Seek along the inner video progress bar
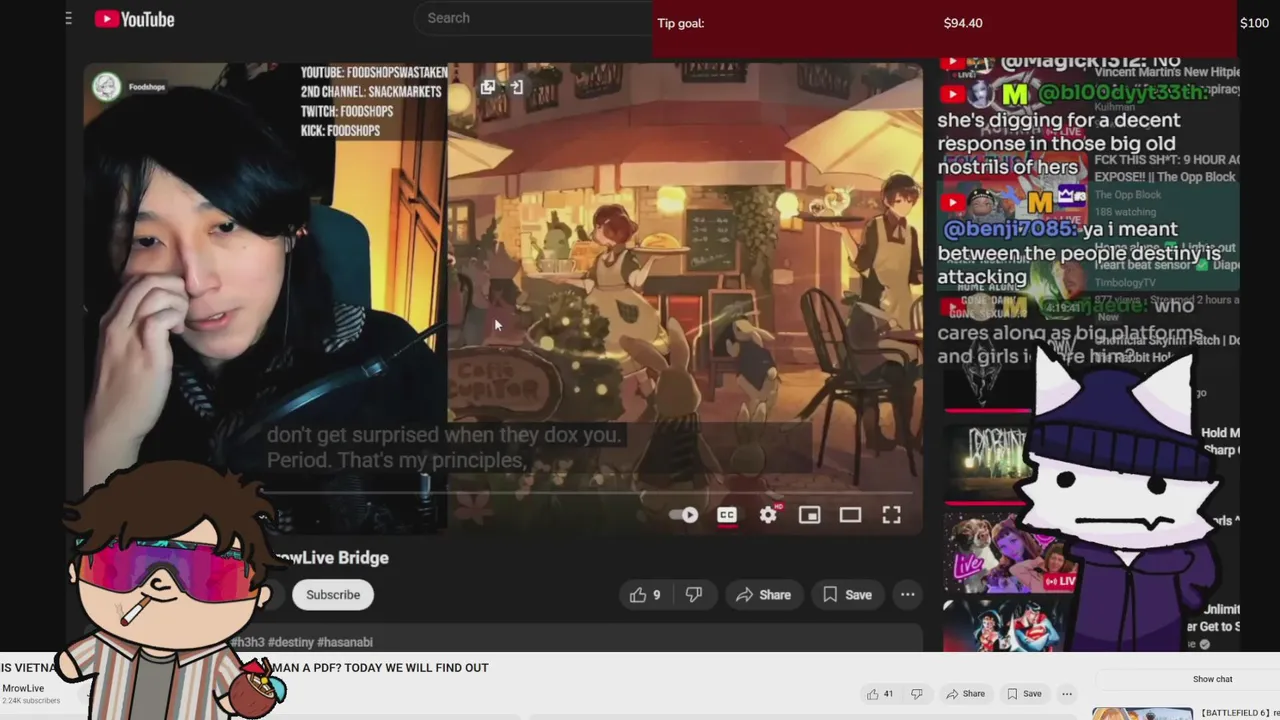Viewport: 1280px width, 720px height. pos(590,492)
